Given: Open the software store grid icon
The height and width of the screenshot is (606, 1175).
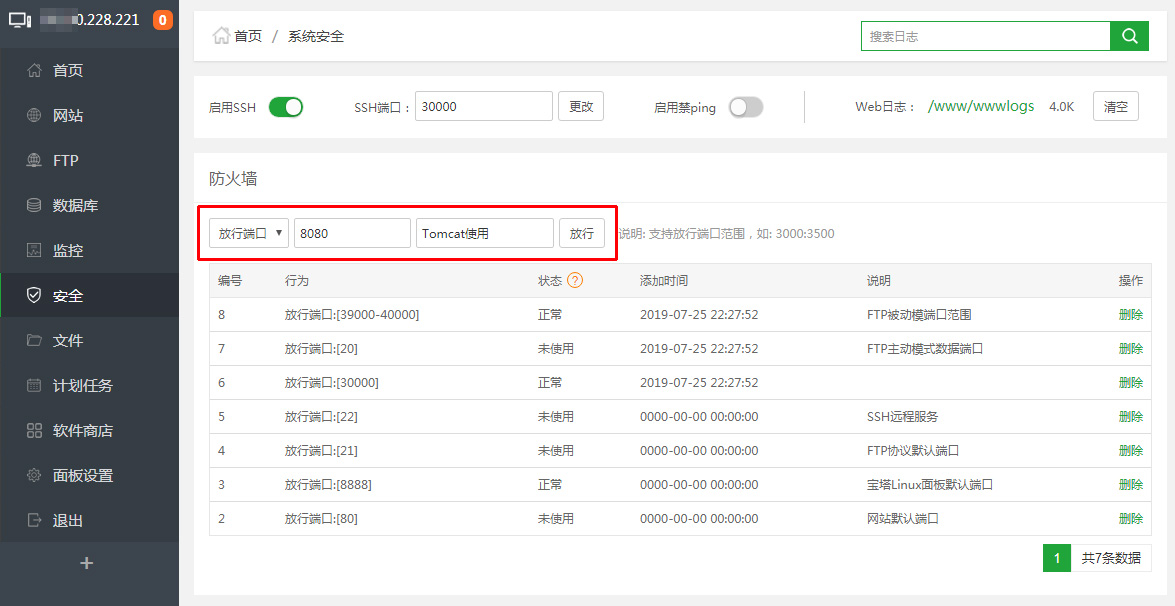Looking at the screenshot, I should click(34, 431).
